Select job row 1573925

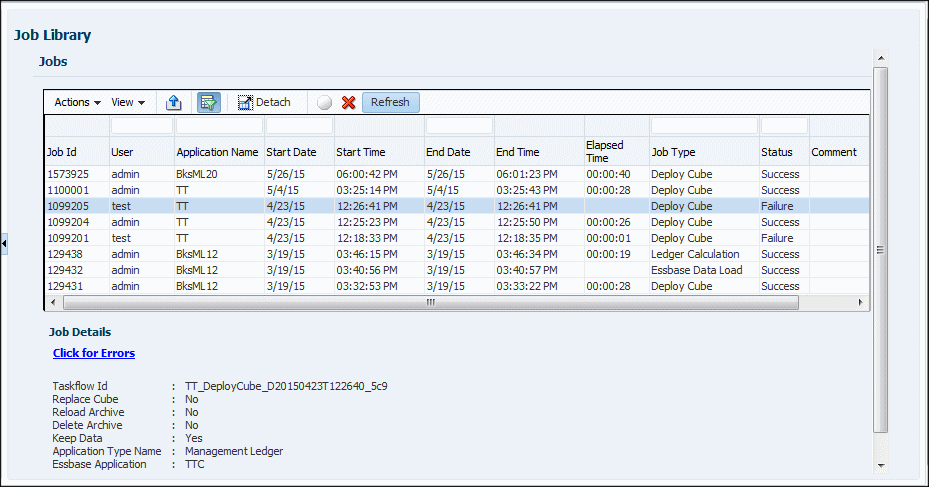[457, 174]
